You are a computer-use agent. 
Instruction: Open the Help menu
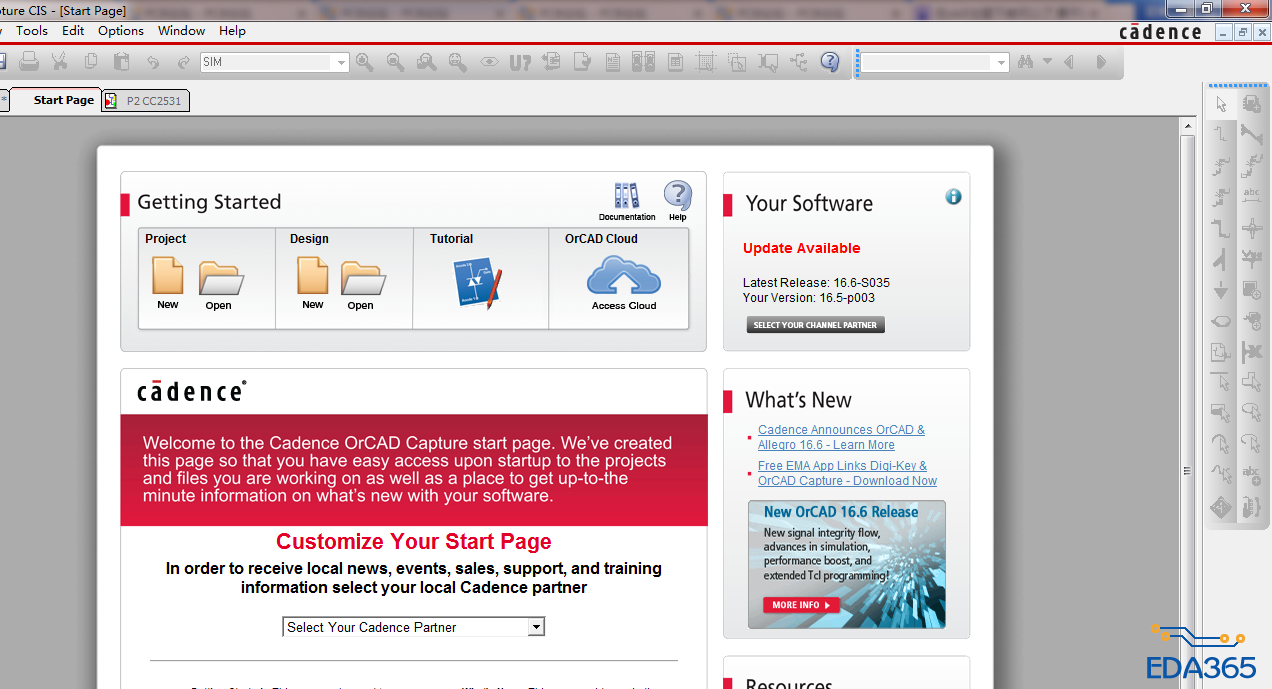[232, 31]
